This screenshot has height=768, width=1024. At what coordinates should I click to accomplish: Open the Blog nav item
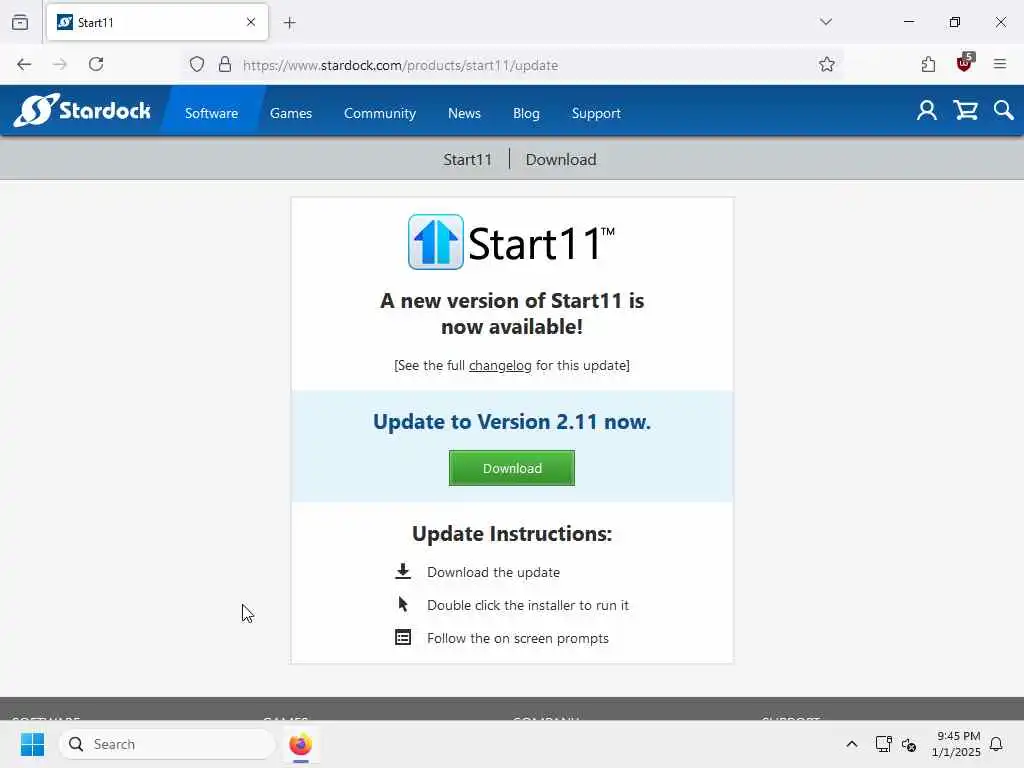click(526, 113)
